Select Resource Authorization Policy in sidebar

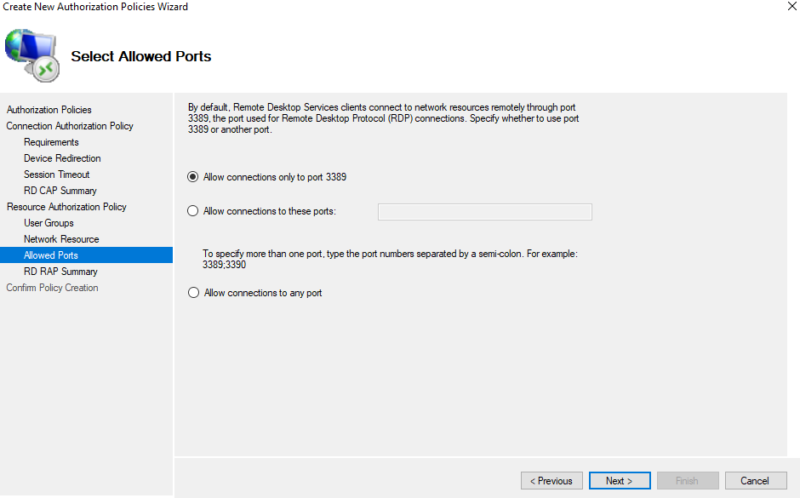pos(66,207)
